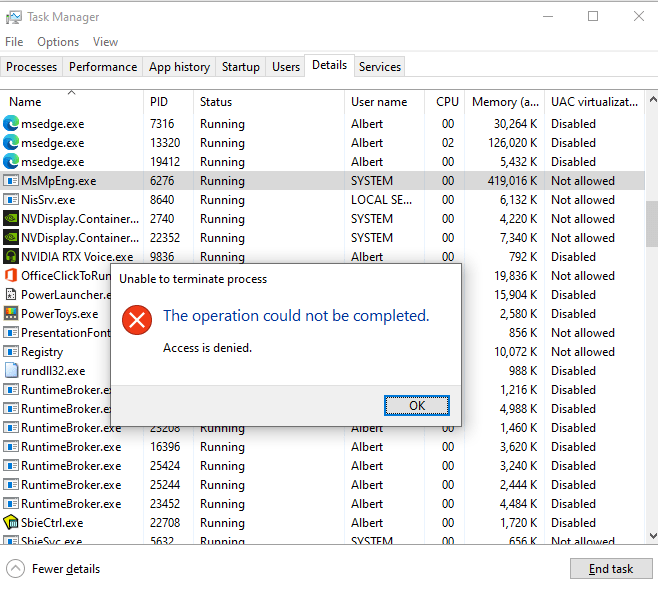Switch to the Services tab
This screenshot has height=590, width=658.
(x=380, y=67)
